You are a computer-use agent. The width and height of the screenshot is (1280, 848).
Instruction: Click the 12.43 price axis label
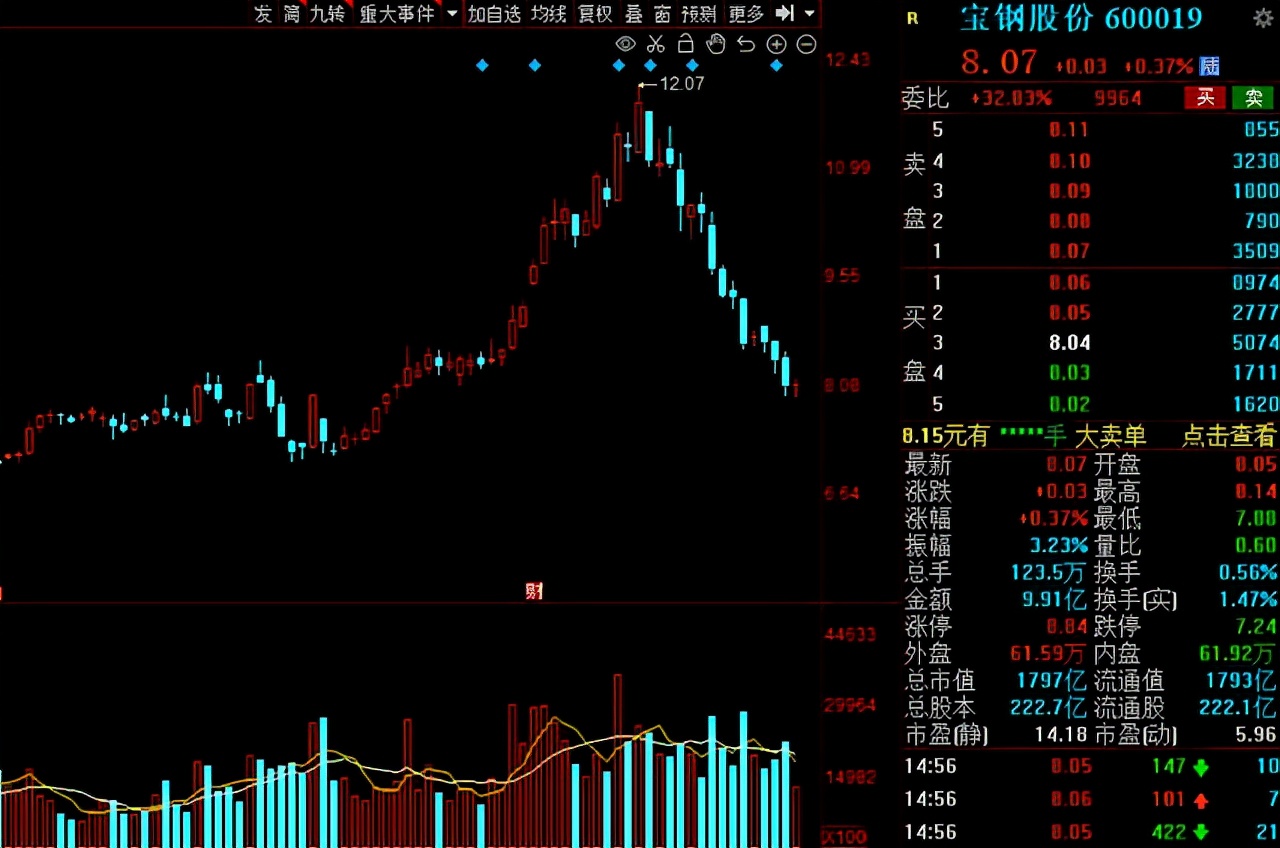pyautogui.click(x=848, y=60)
